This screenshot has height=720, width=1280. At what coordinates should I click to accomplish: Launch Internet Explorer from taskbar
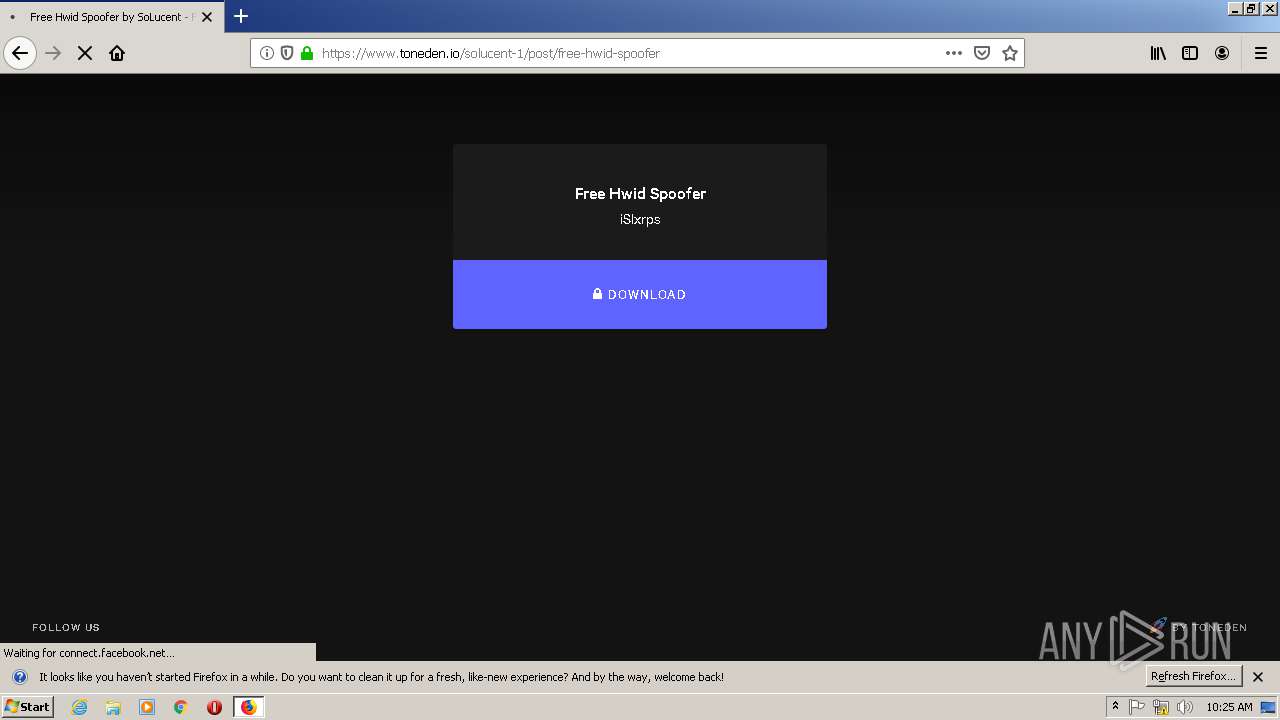tap(79, 707)
